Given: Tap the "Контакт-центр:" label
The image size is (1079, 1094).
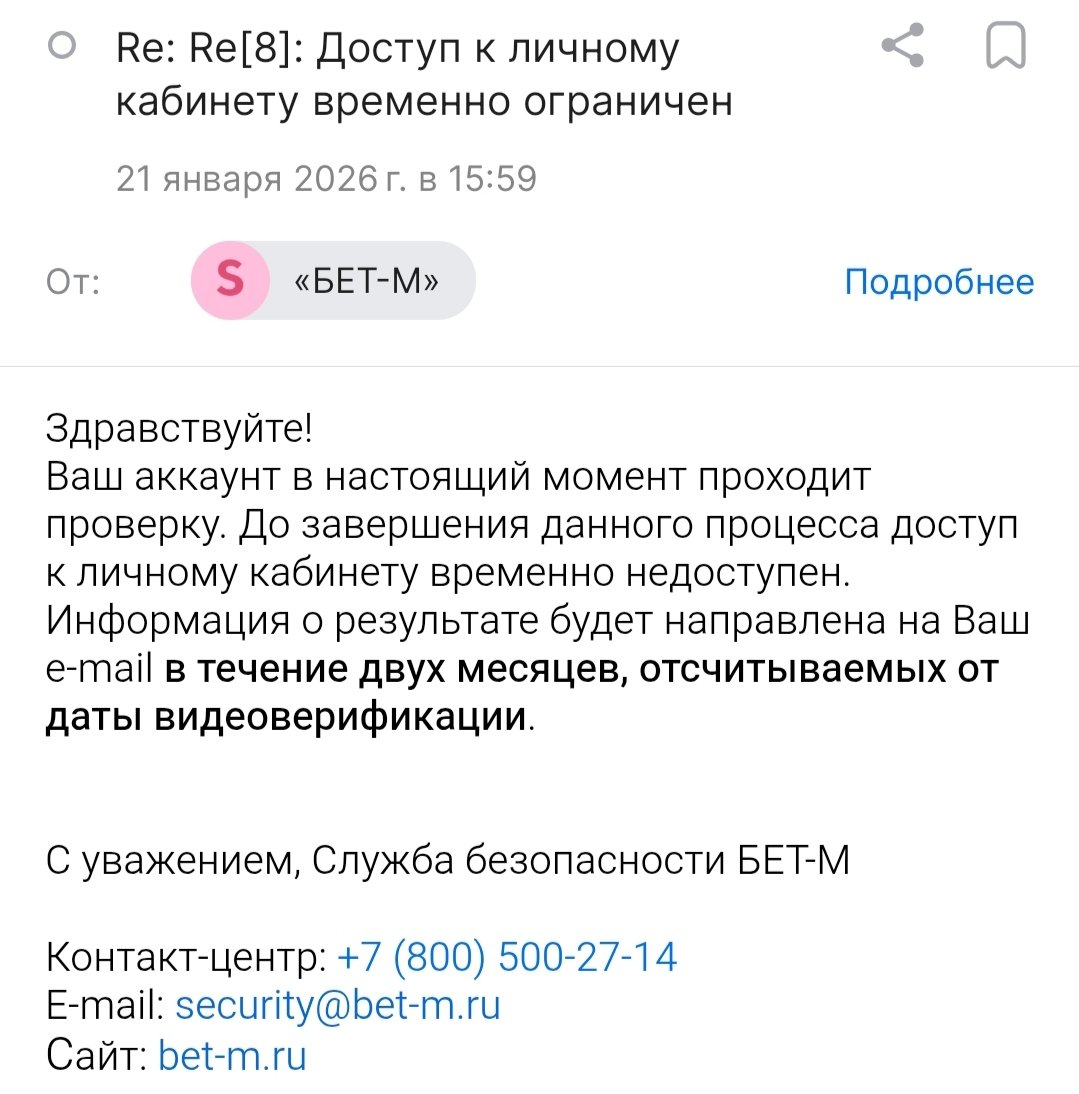Looking at the screenshot, I should 186,957.
